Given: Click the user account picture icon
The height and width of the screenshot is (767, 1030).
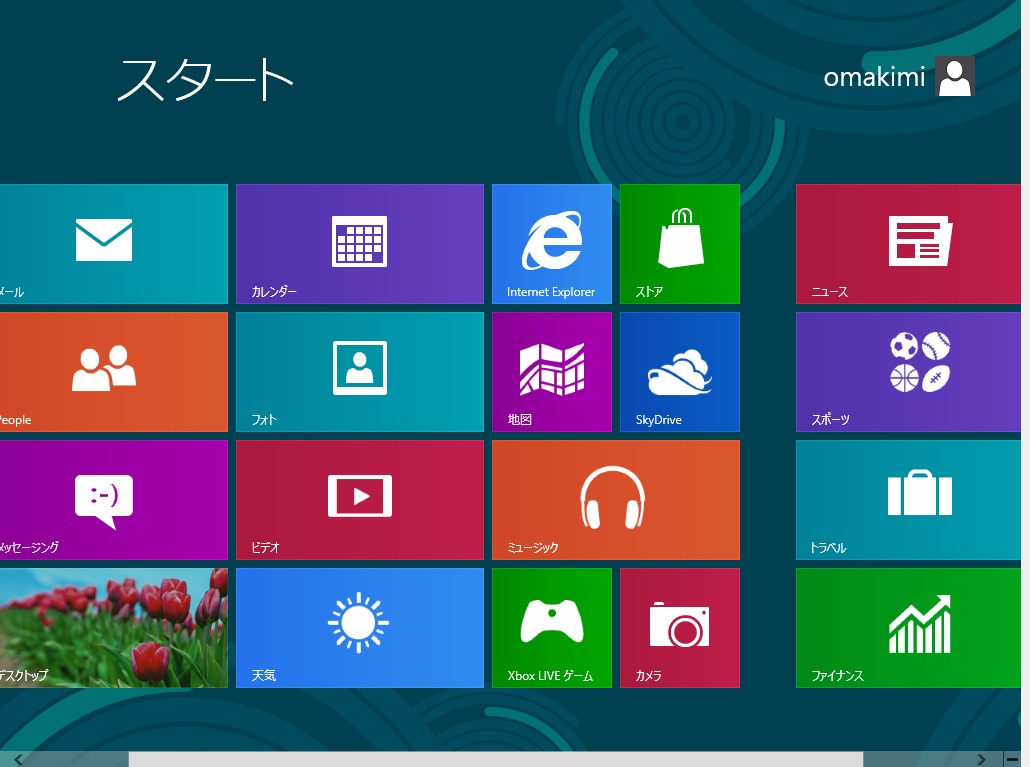Looking at the screenshot, I should (x=955, y=77).
